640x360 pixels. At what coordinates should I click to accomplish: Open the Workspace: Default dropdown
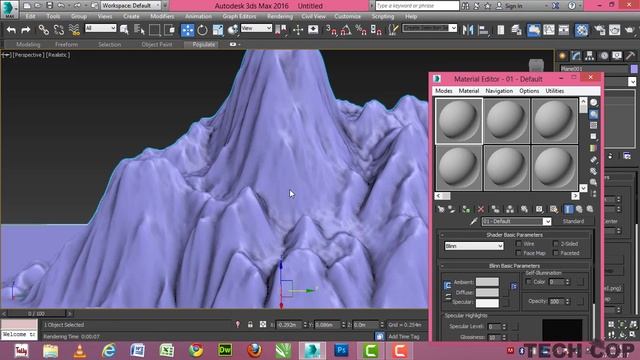click(131, 6)
